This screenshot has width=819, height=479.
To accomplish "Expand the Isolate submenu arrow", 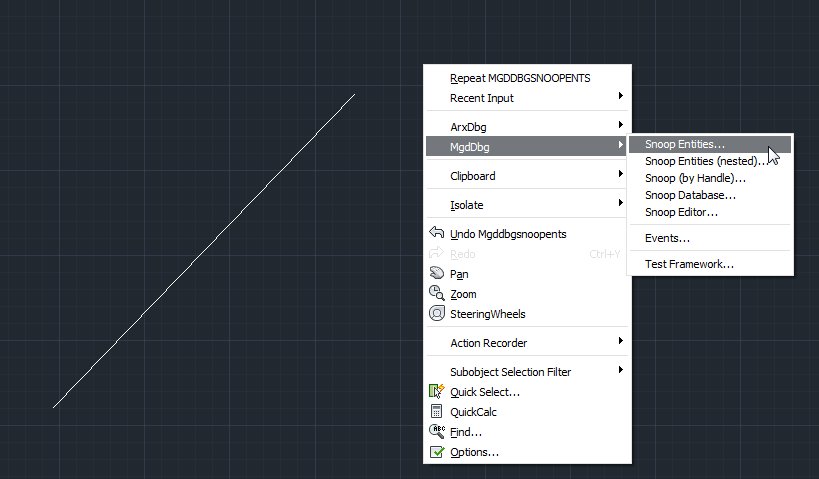I will (621, 203).
